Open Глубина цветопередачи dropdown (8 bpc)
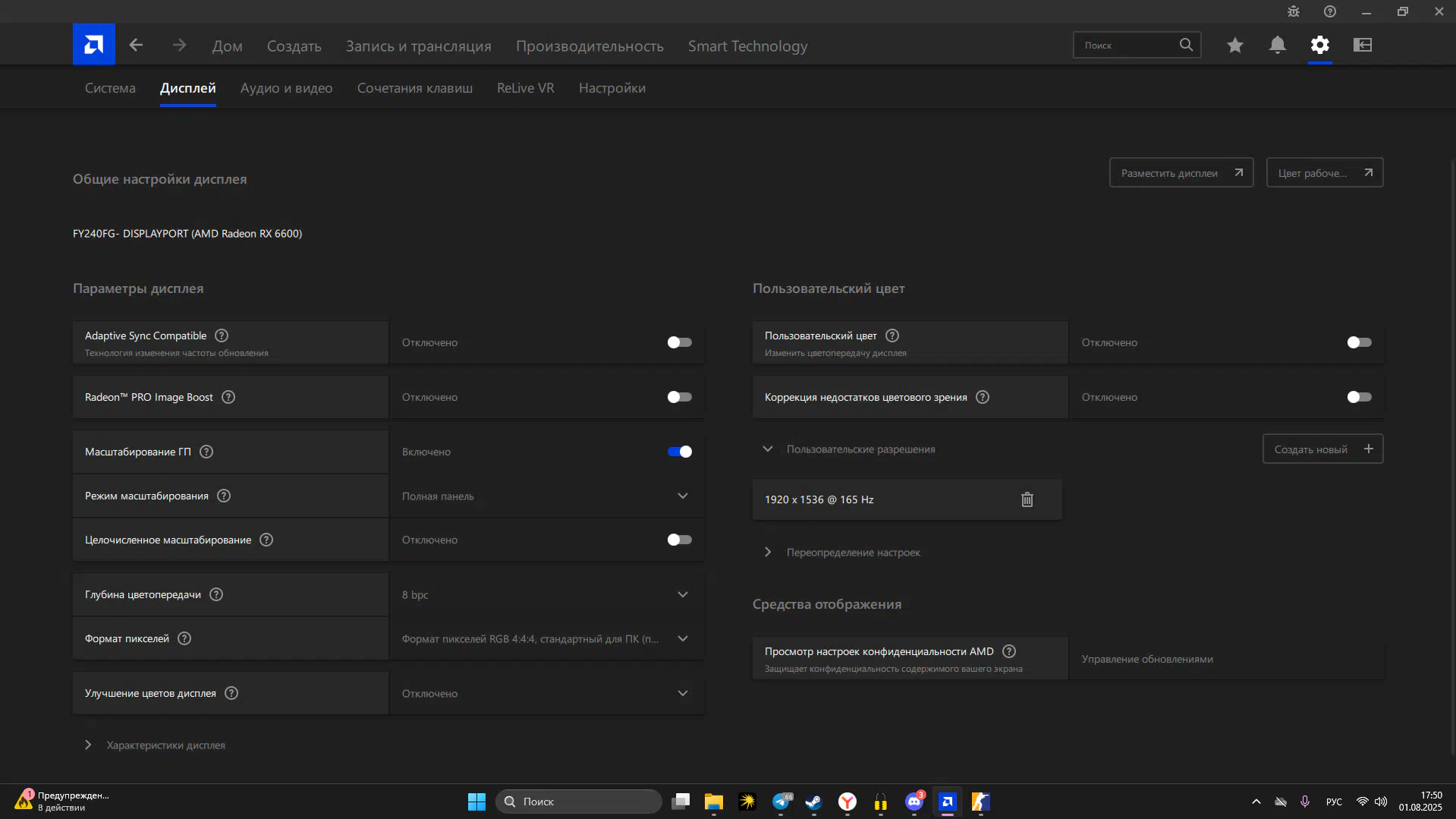The height and width of the screenshot is (819, 1456). pyautogui.click(x=546, y=594)
